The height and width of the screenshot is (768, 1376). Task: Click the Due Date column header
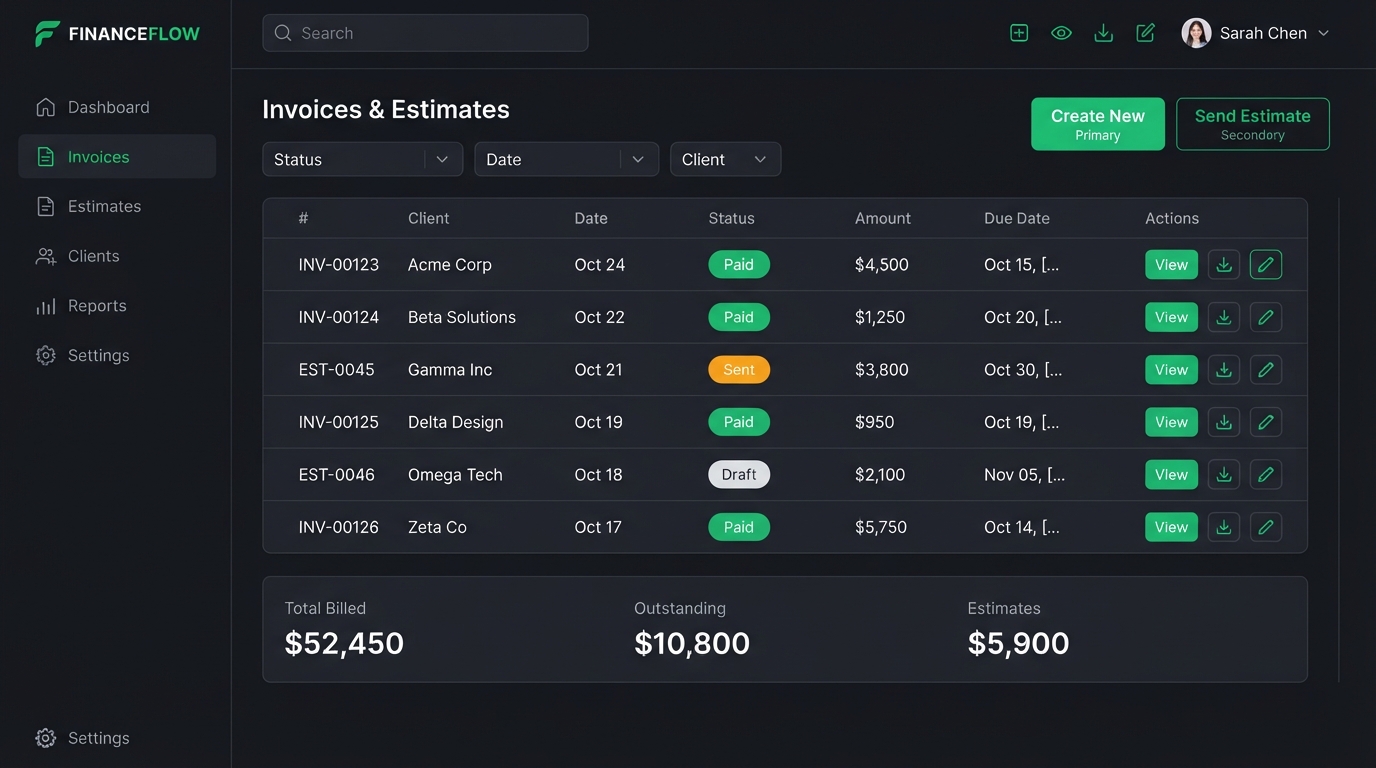pyautogui.click(x=1017, y=218)
